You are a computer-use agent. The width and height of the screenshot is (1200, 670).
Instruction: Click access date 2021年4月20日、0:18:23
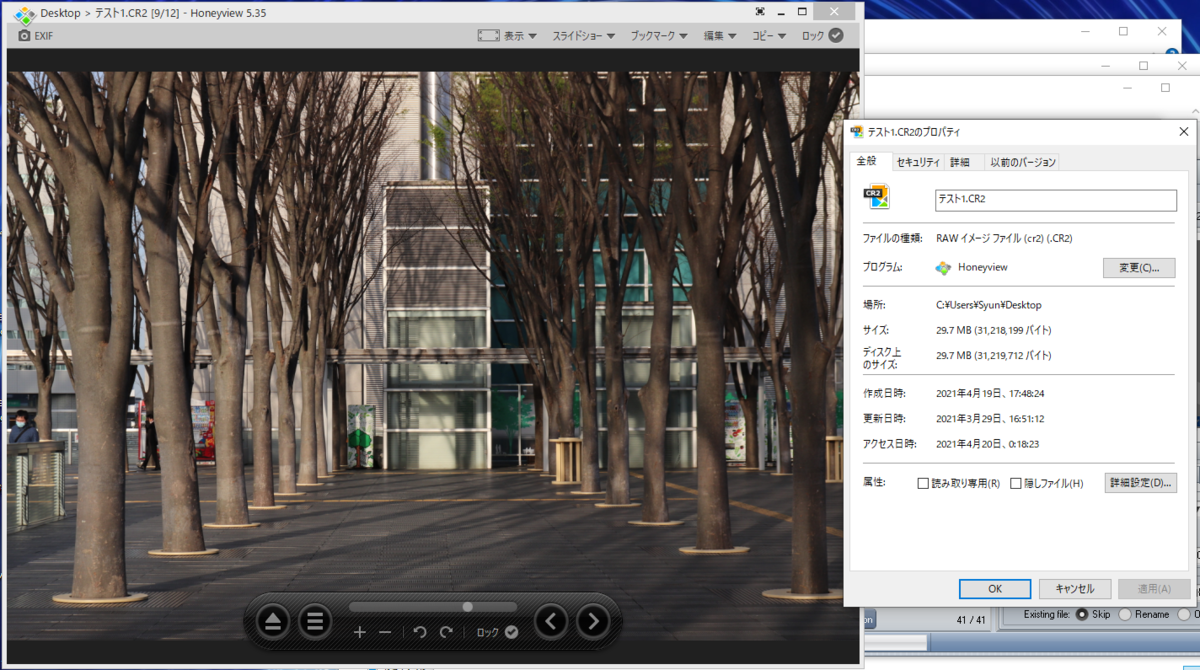[986, 443]
